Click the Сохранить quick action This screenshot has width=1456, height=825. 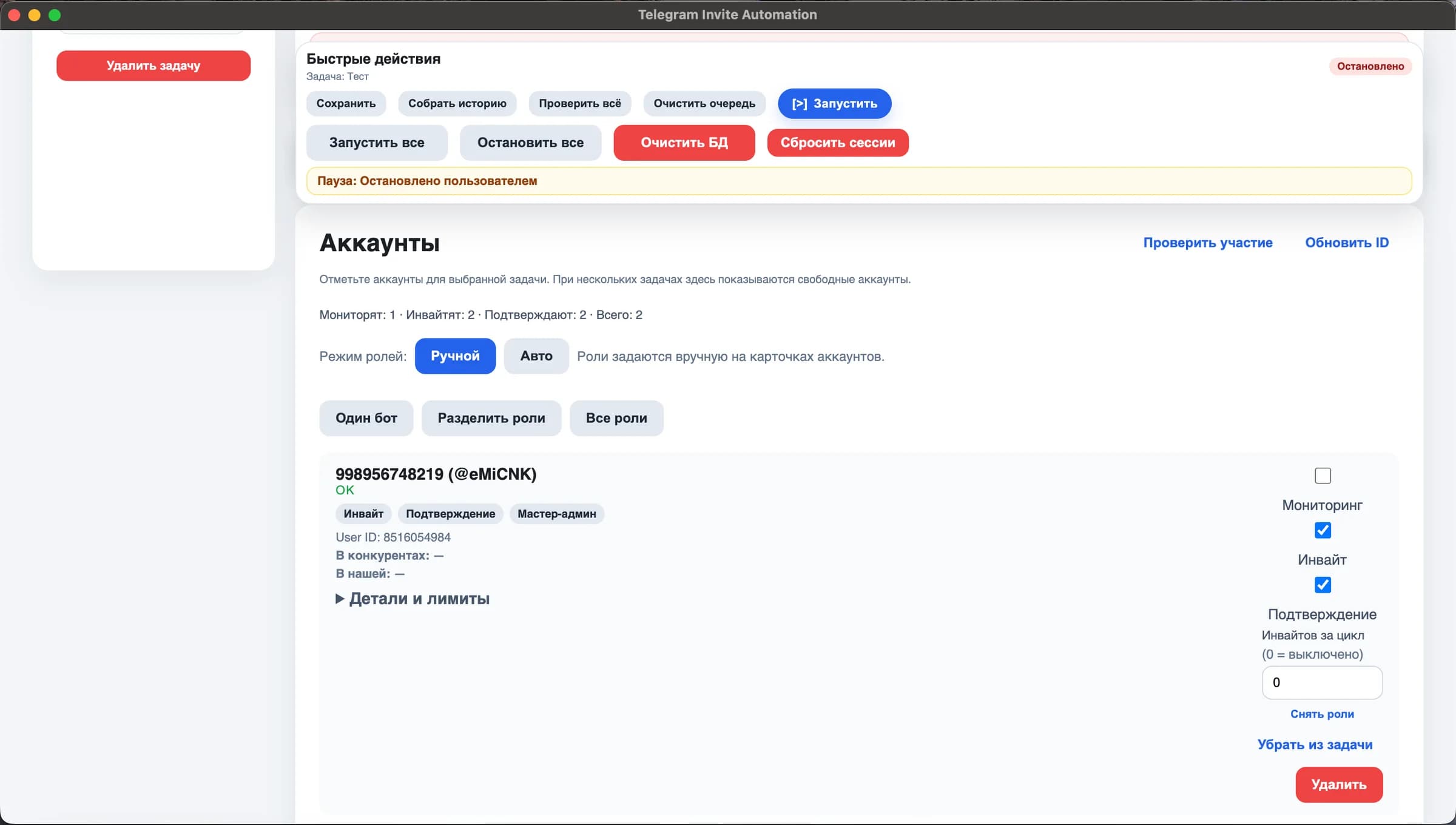tap(346, 103)
